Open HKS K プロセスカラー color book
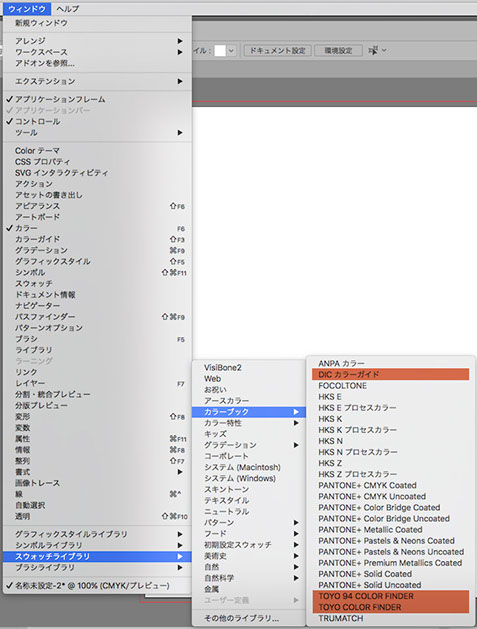477x629 pixels. pos(390,430)
